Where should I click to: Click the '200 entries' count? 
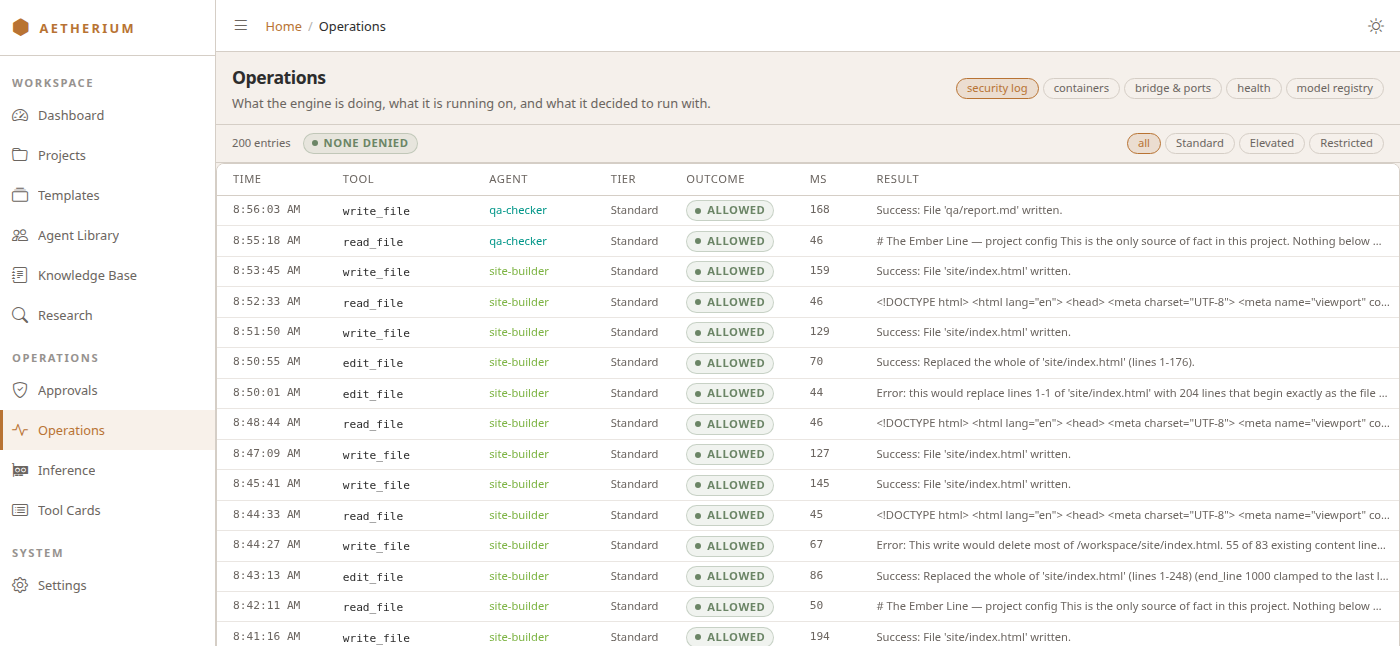[x=261, y=143]
